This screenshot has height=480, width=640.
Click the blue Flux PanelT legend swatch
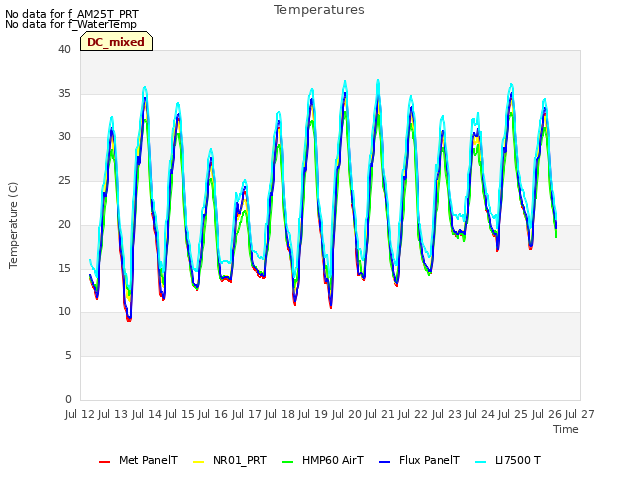385,462
